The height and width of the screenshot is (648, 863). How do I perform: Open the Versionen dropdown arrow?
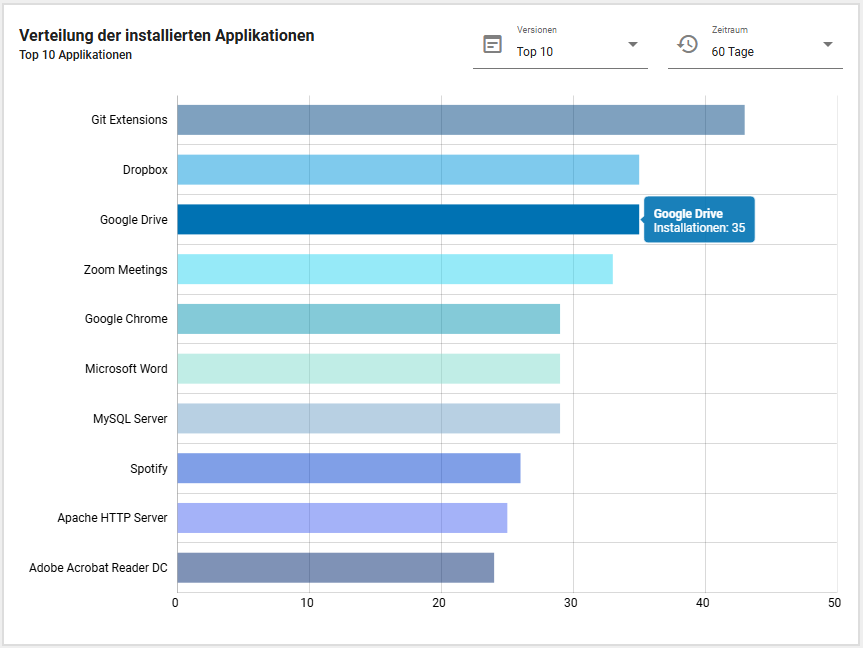point(632,44)
